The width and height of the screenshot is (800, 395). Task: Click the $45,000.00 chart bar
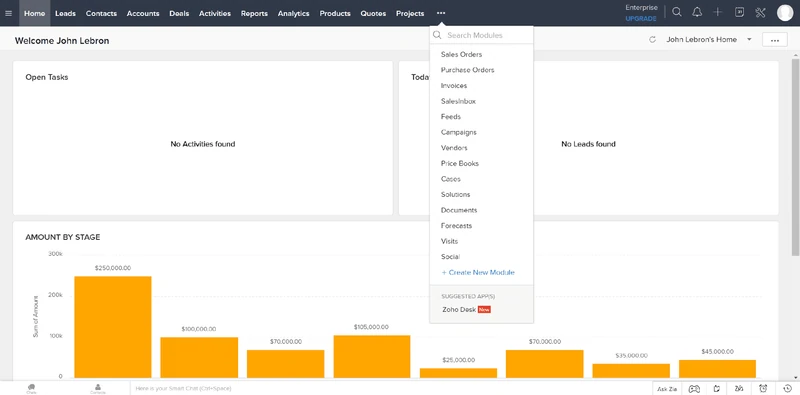[x=717, y=369]
